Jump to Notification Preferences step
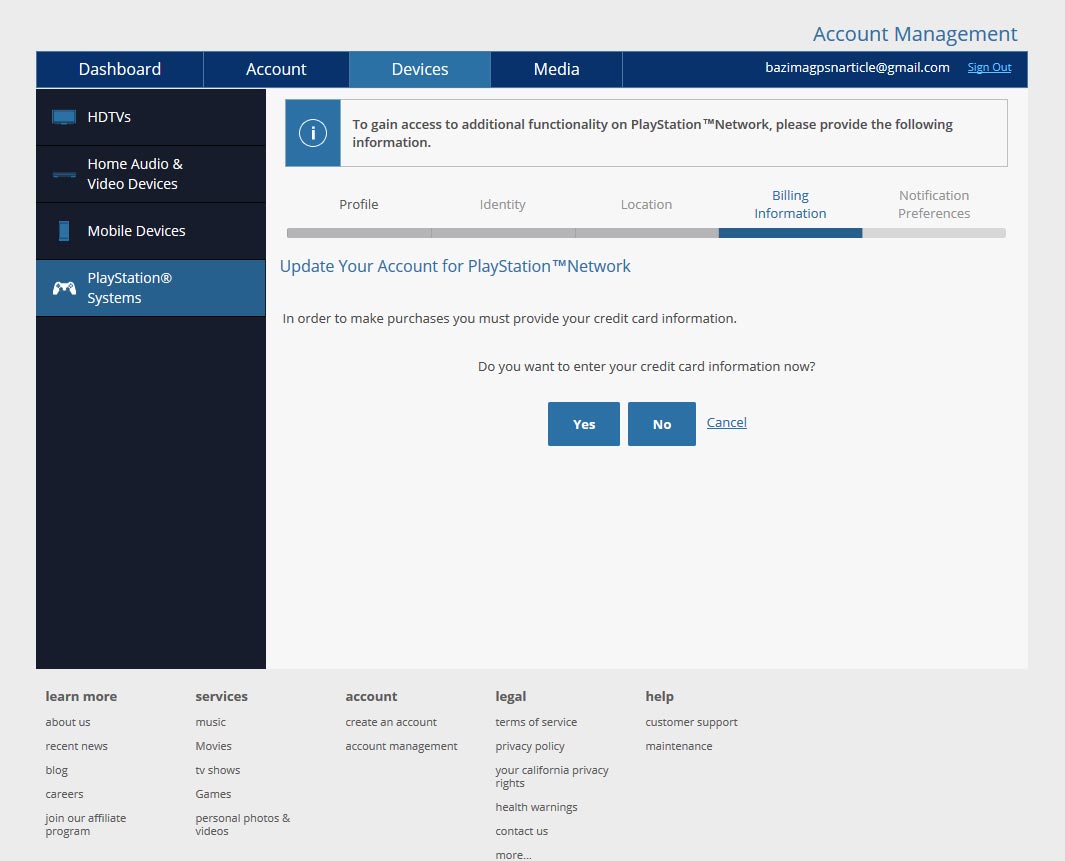This screenshot has width=1065, height=861. pos(934,205)
